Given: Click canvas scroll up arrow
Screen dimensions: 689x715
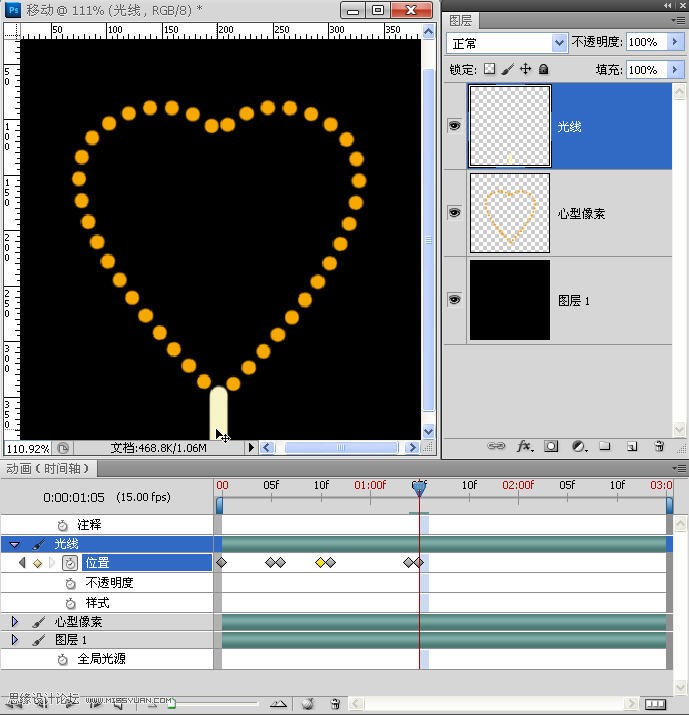Looking at the screenshot, I should [x=428, y=31].
